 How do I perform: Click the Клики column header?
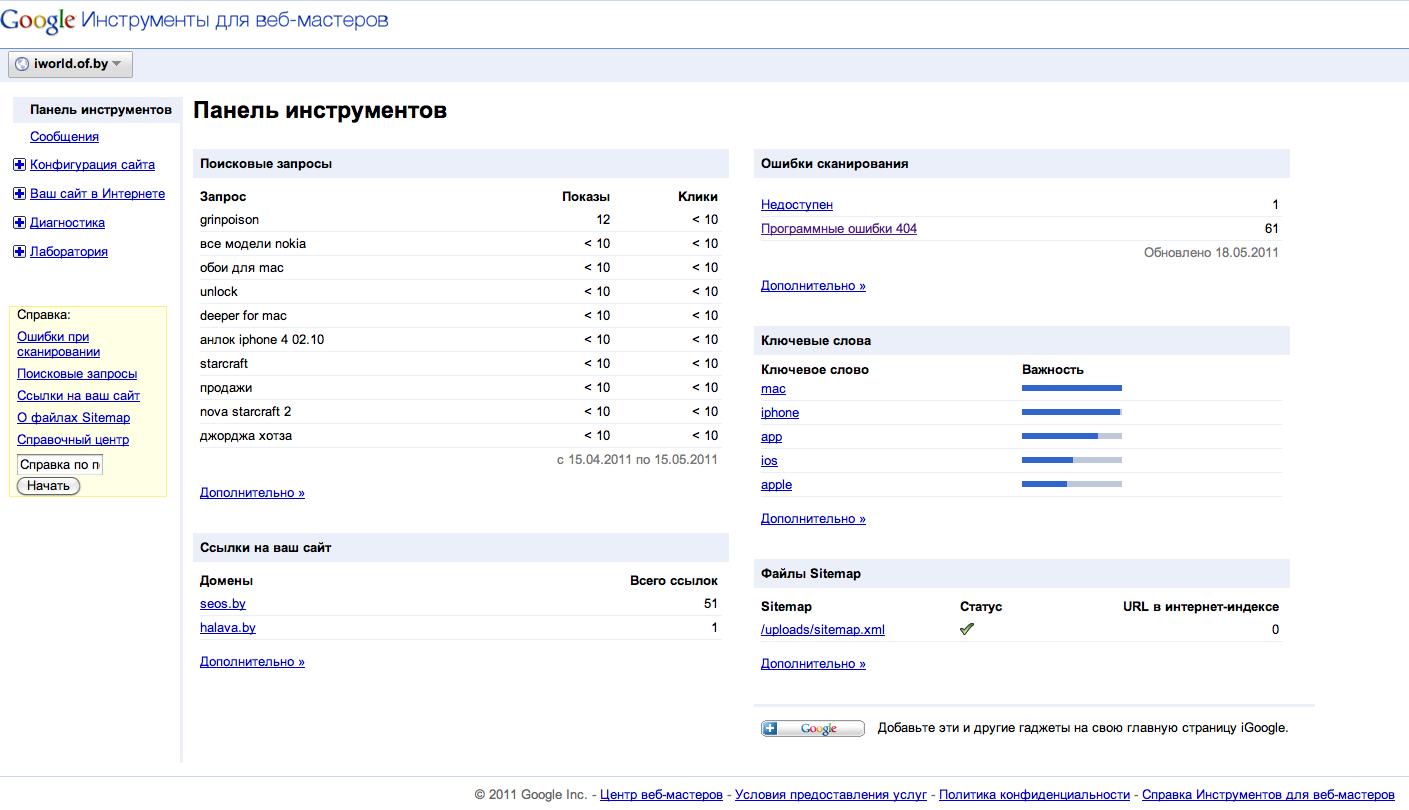[x=698, y=197]
